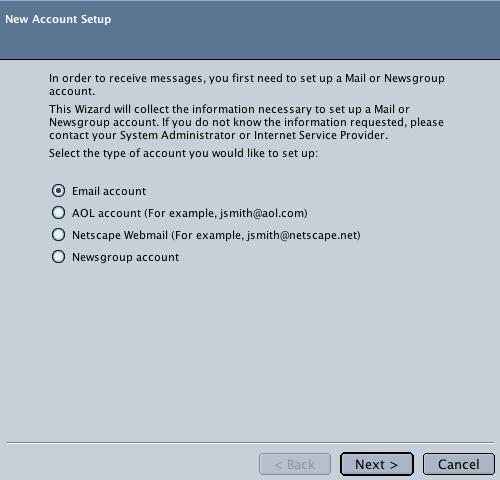Click the separator line above the buttons
This screenshot has width=500, height=480.
click(x=250, y=443)
